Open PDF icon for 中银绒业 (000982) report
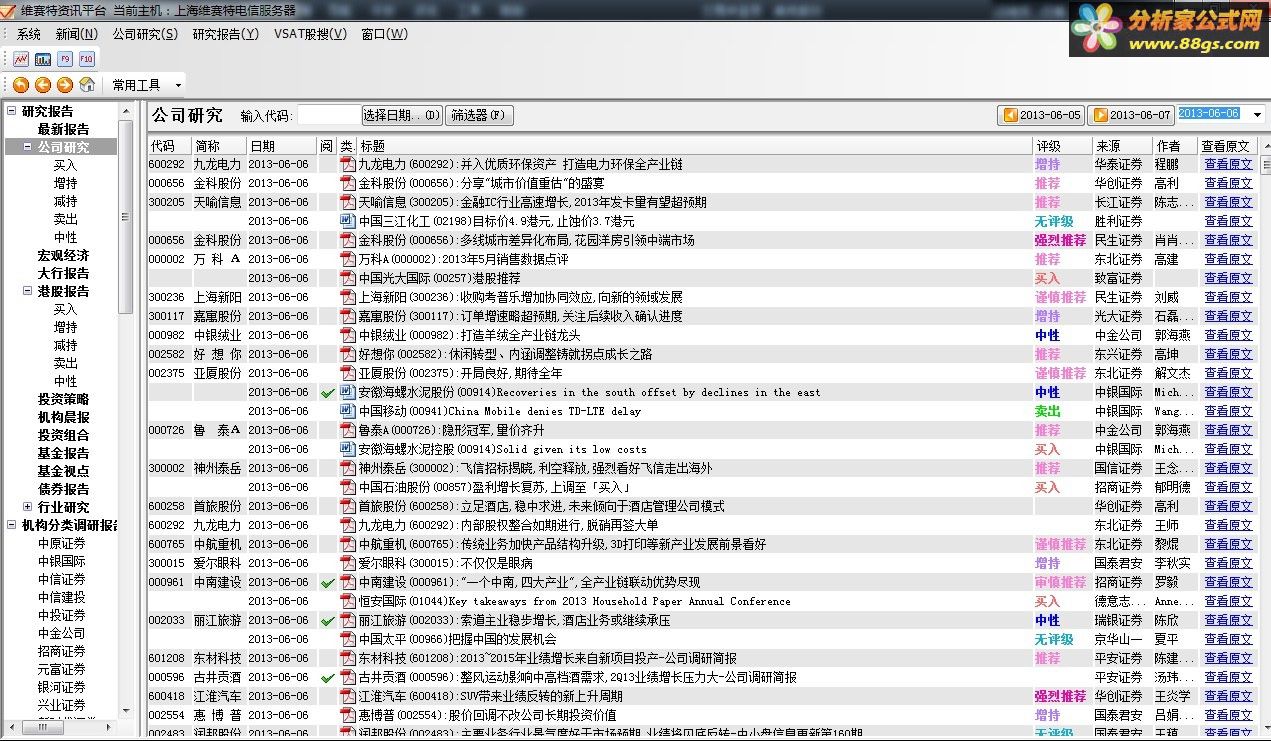This screenshot has height=741, width=1271. pyautogui.click(x=348, y=335)
